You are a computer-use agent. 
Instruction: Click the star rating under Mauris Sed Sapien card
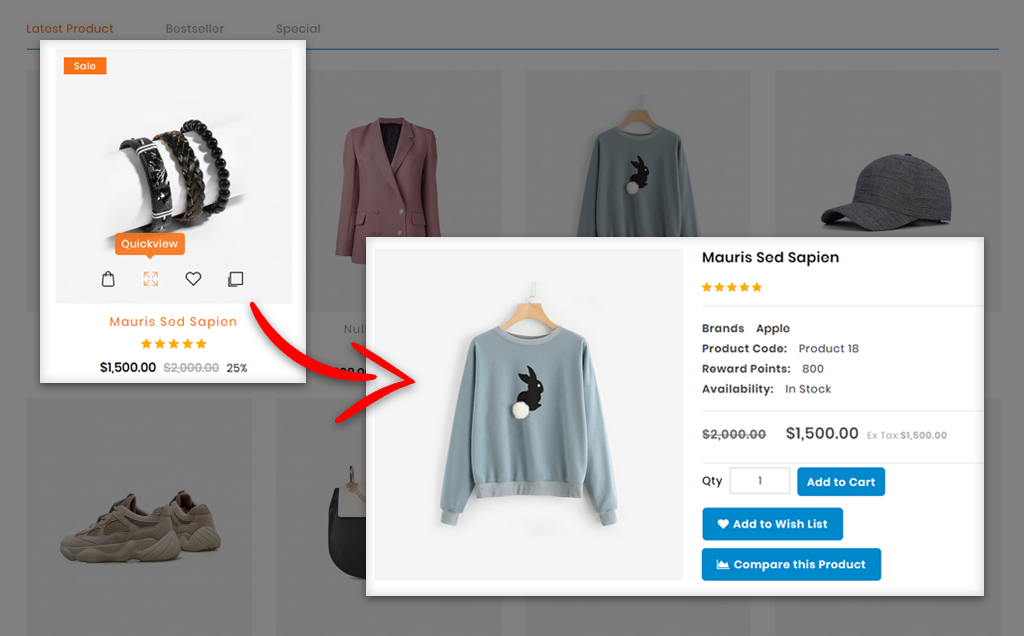[x=173, y=344]
